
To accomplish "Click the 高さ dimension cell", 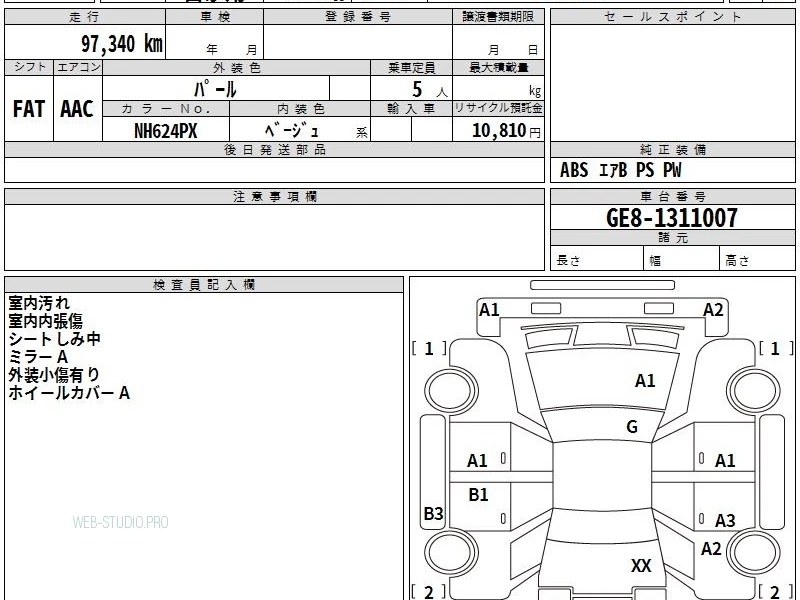I will click(x=758, y=259).
